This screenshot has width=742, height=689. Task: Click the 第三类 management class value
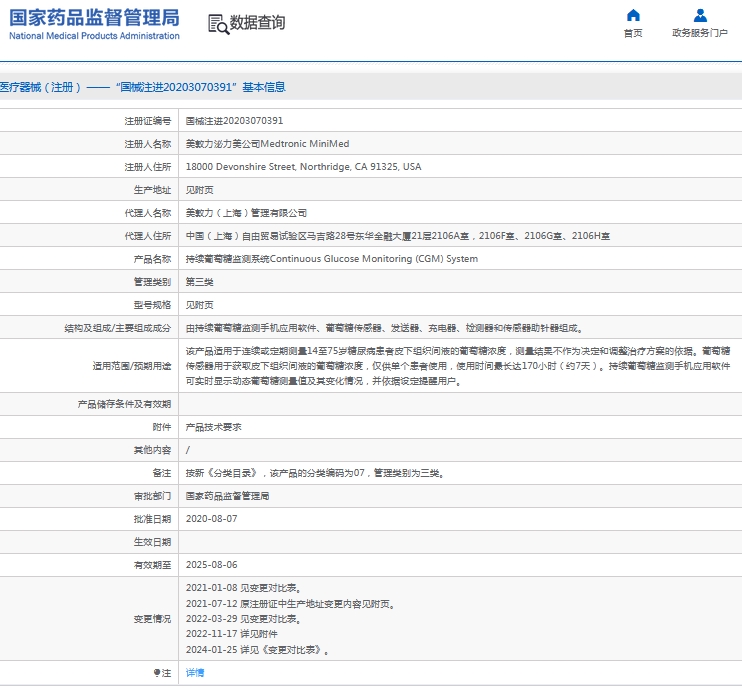pyautogui.click(x=199, y=282)
